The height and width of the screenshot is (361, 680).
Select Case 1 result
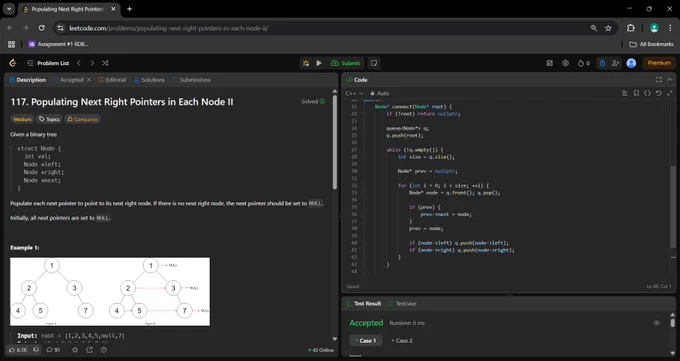[366, 341]
